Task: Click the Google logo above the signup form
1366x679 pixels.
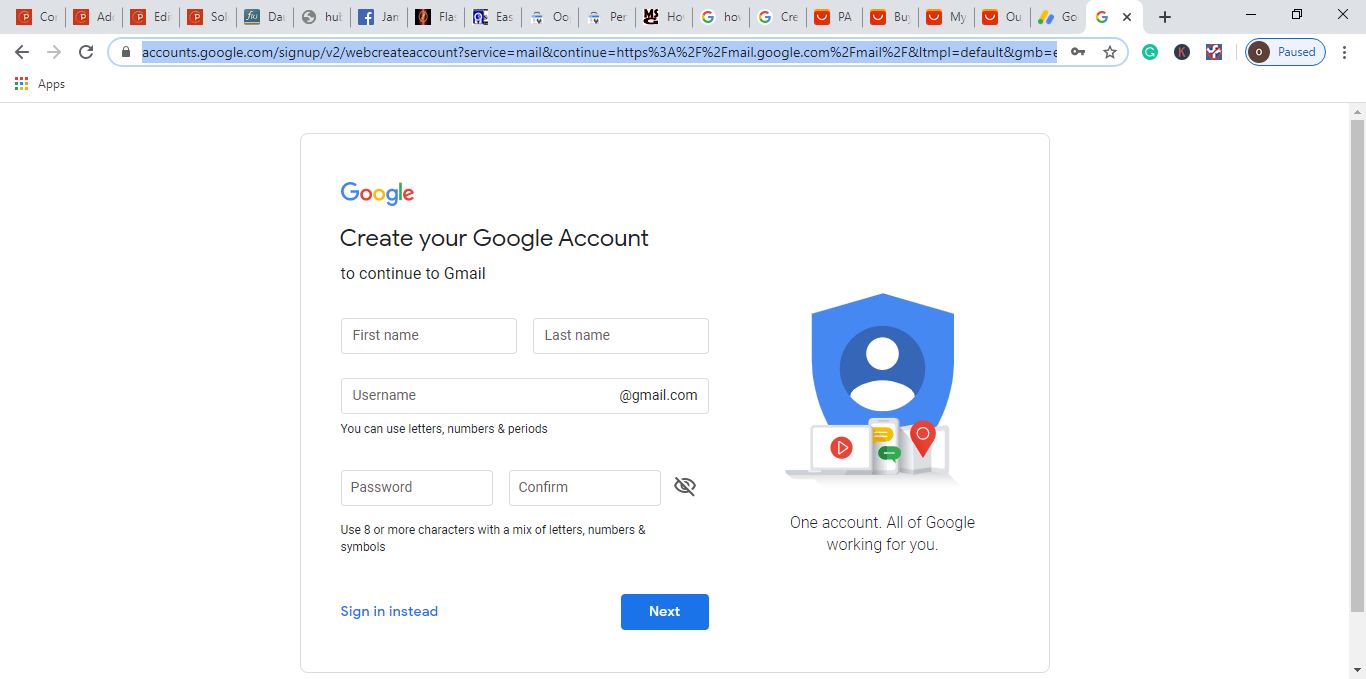Action: [377, 192]
